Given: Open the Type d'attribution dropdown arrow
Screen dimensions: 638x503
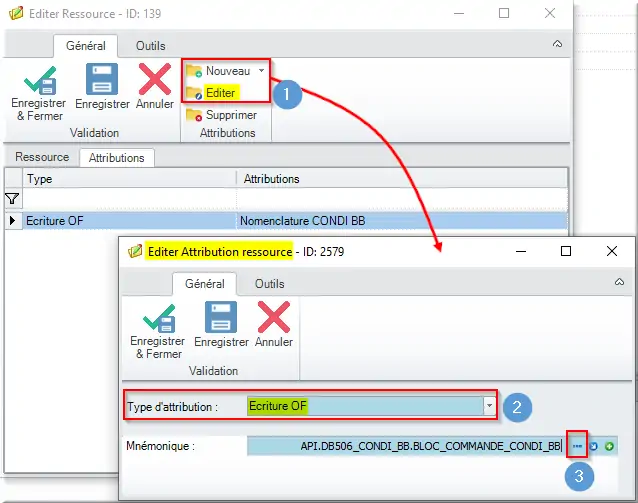Looking at the screenshot, I should (489, 406).
